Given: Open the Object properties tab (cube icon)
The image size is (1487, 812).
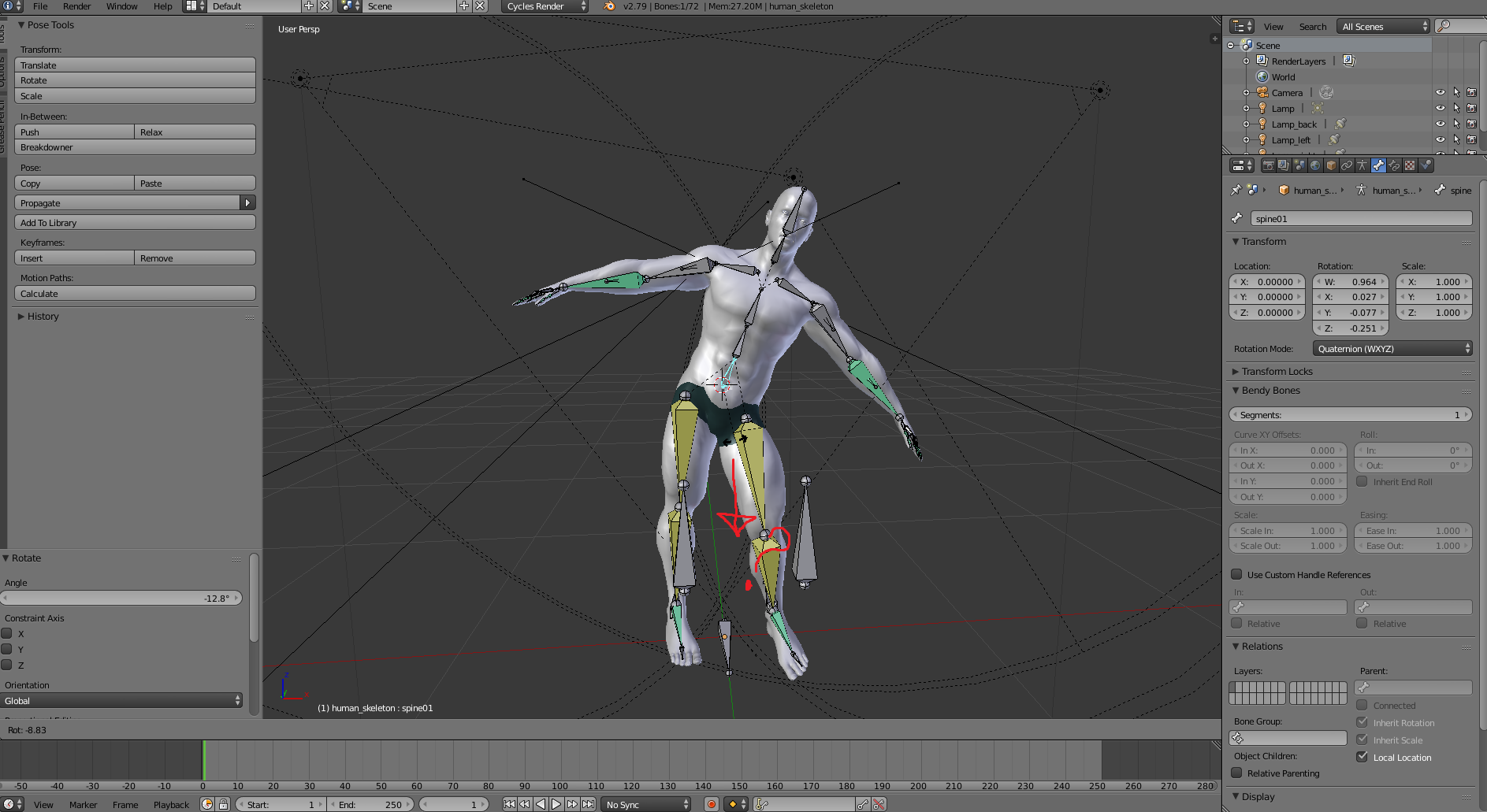Looking at the screenshot, I should click(1331, 165).
